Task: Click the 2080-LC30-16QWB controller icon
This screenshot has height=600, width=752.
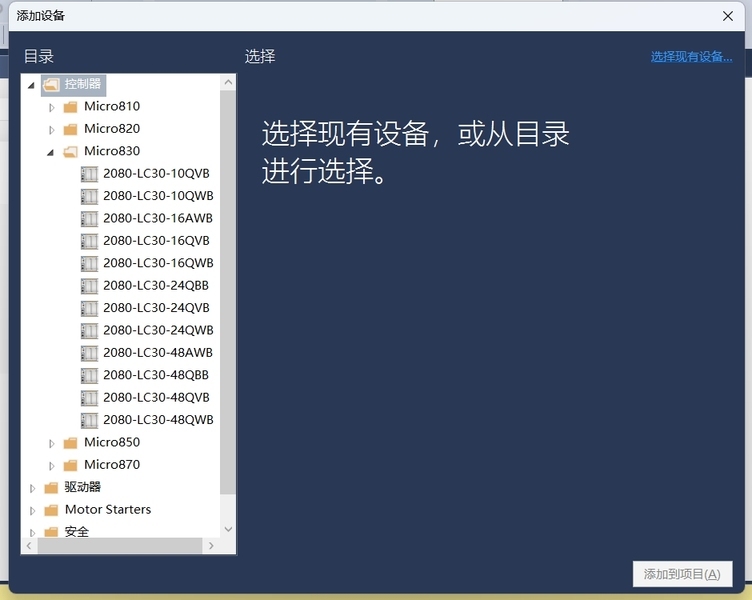Action: [x=89, y=264]
